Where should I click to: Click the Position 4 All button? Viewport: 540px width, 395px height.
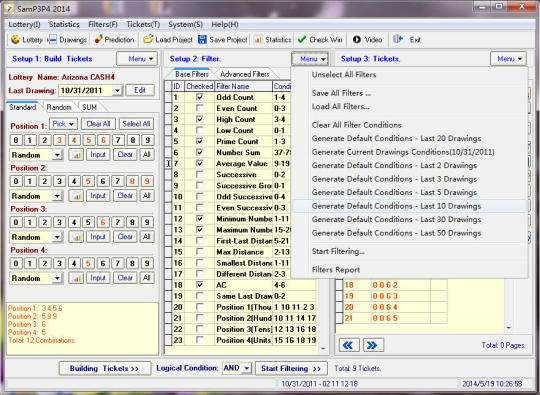147,278
